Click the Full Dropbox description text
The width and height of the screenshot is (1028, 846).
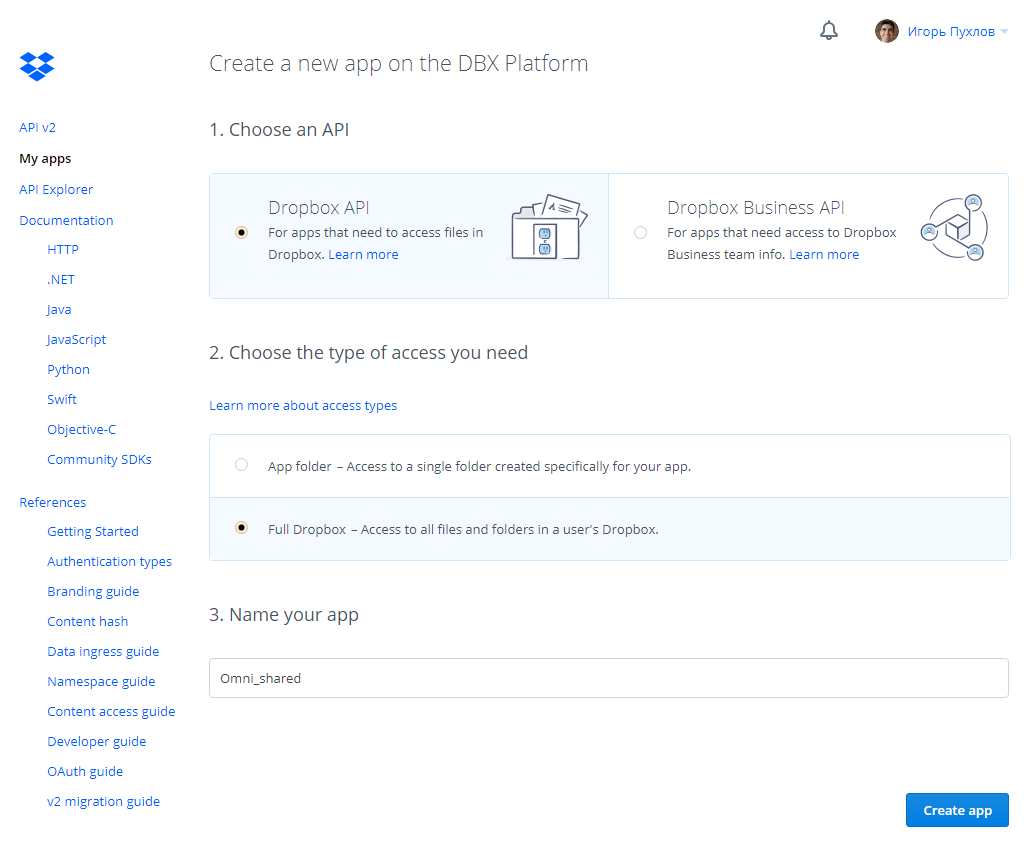[463, 529]
